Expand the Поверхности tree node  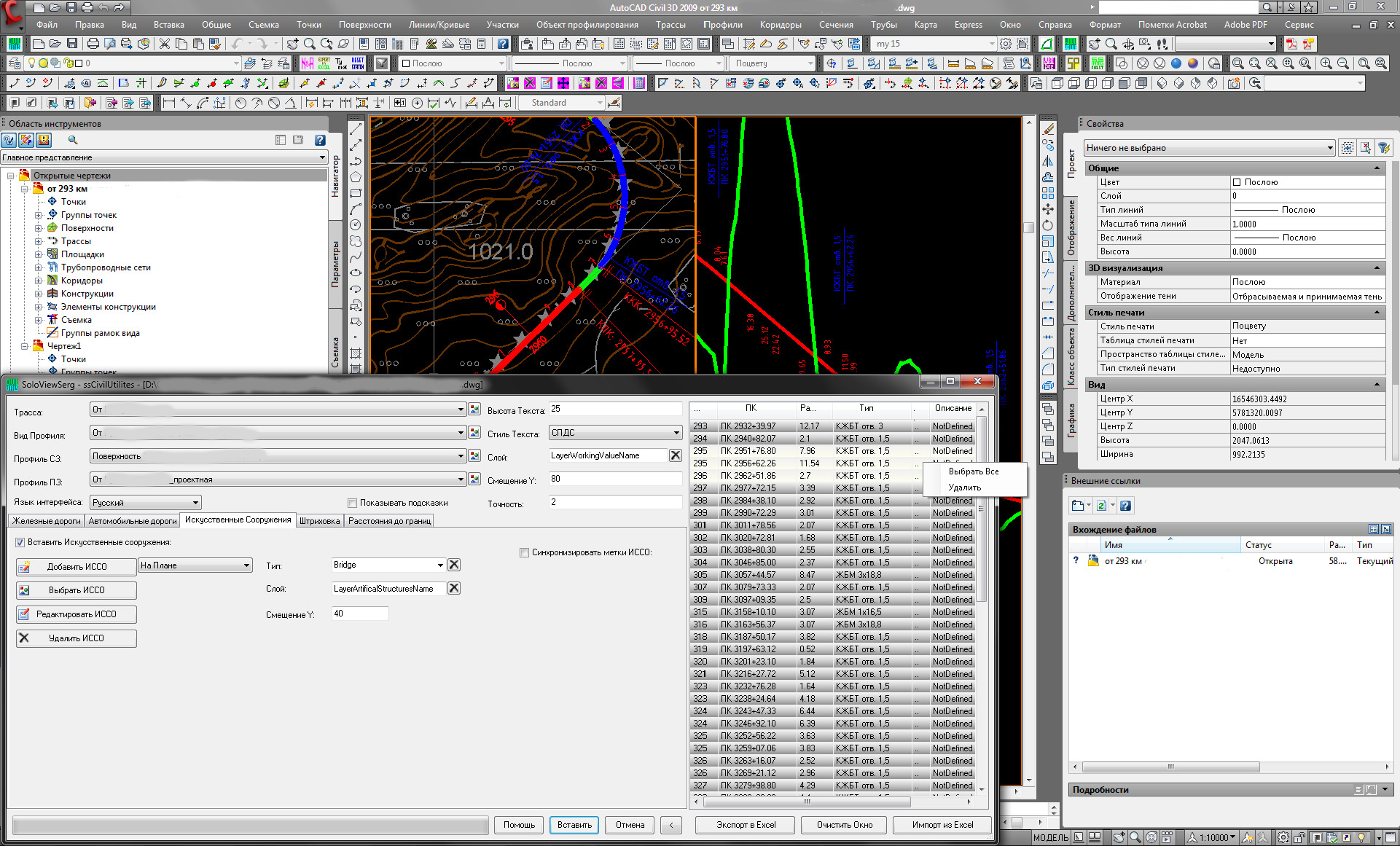click(x=39, y=228)
